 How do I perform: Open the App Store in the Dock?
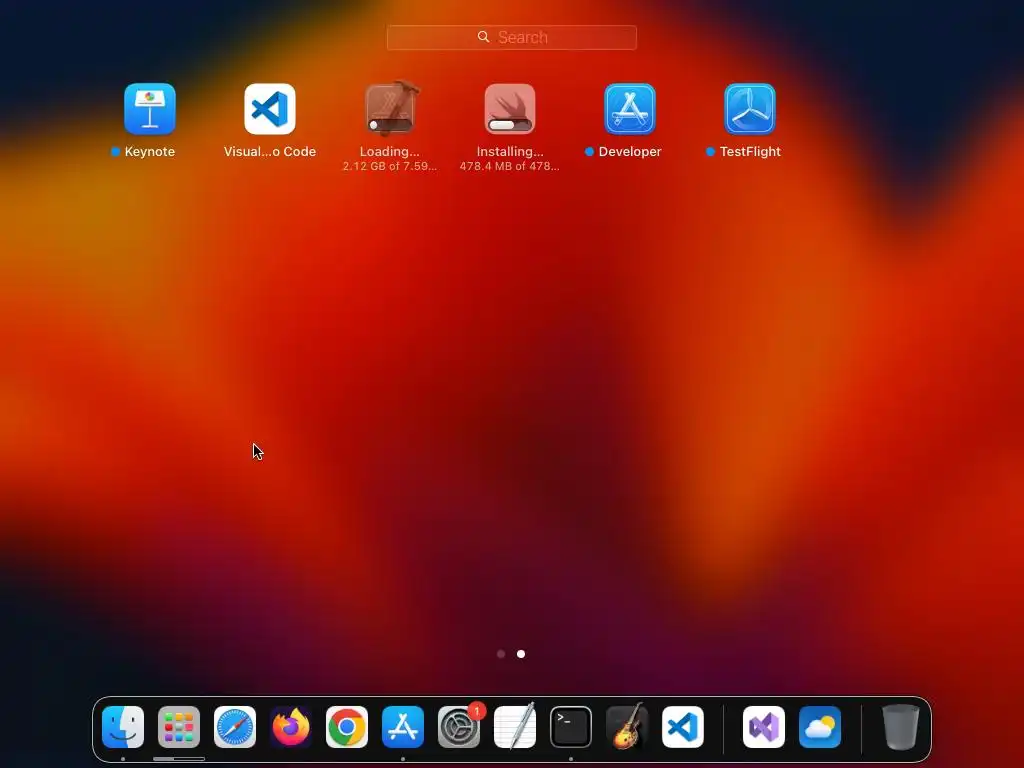[403, 727]
